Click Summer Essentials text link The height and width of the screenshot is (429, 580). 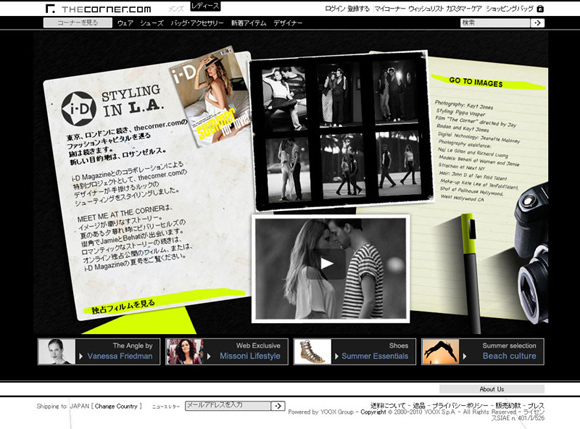[x=375, y=356]
